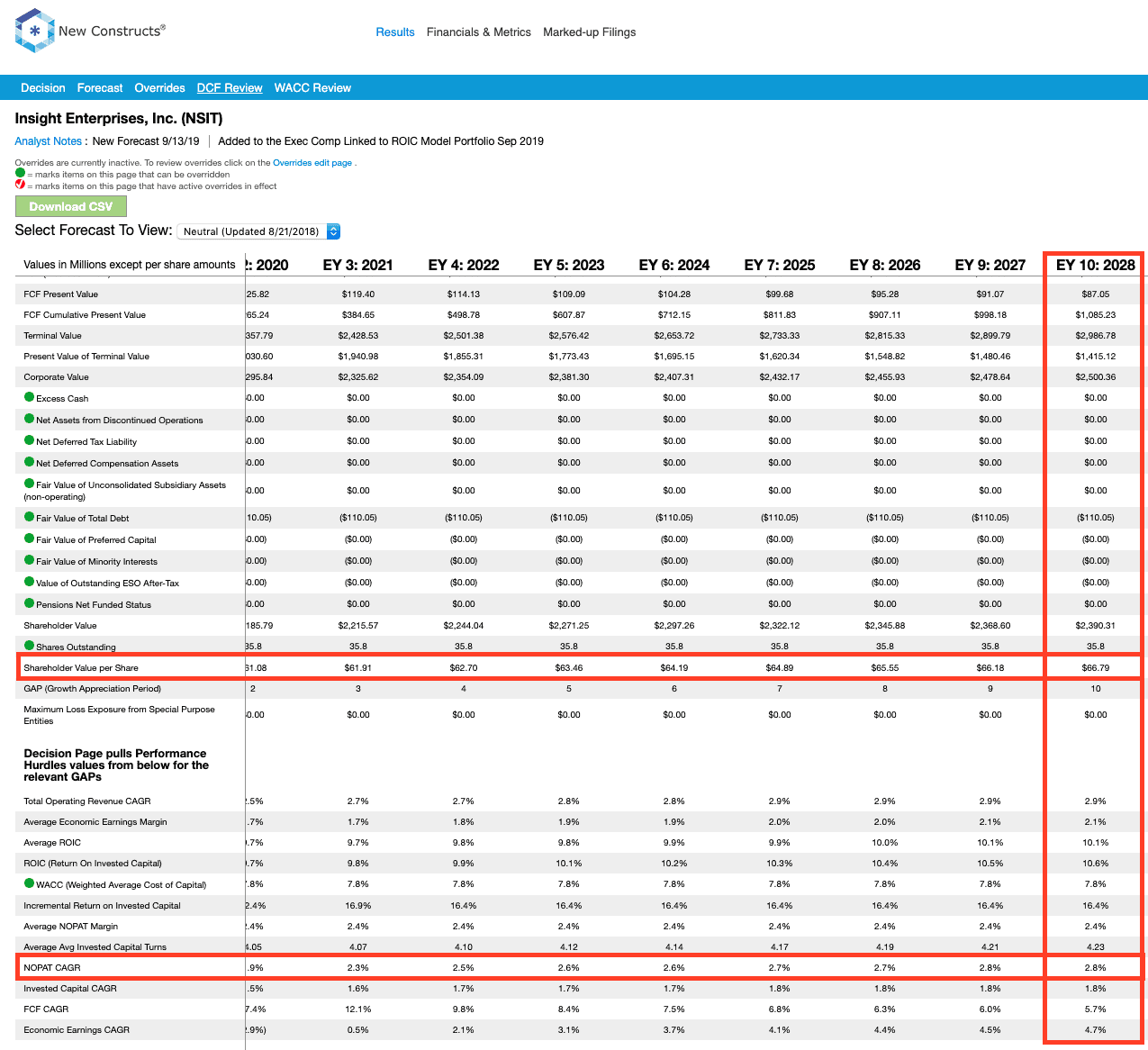The image size is (1148, 1050).
Task: Click the green legend dot for overridable items
Action: [x=20, y=173]
